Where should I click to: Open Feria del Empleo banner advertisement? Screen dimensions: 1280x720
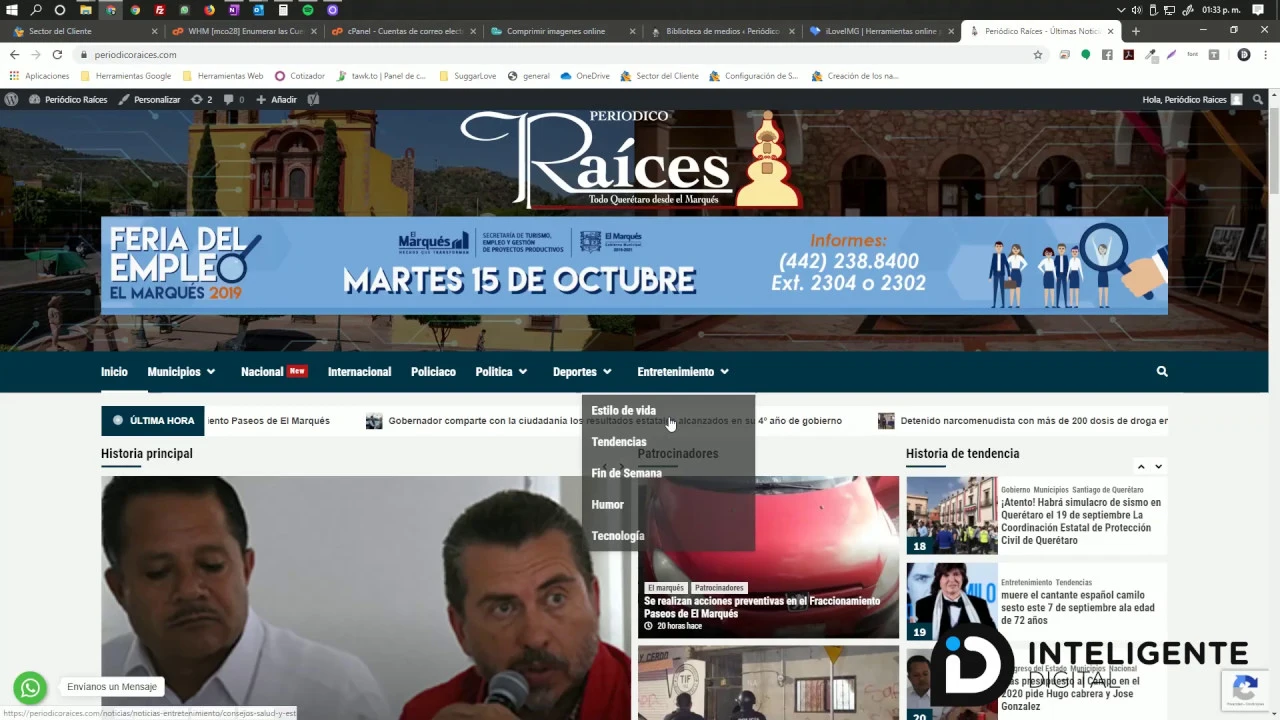click(x=634, y=265)
